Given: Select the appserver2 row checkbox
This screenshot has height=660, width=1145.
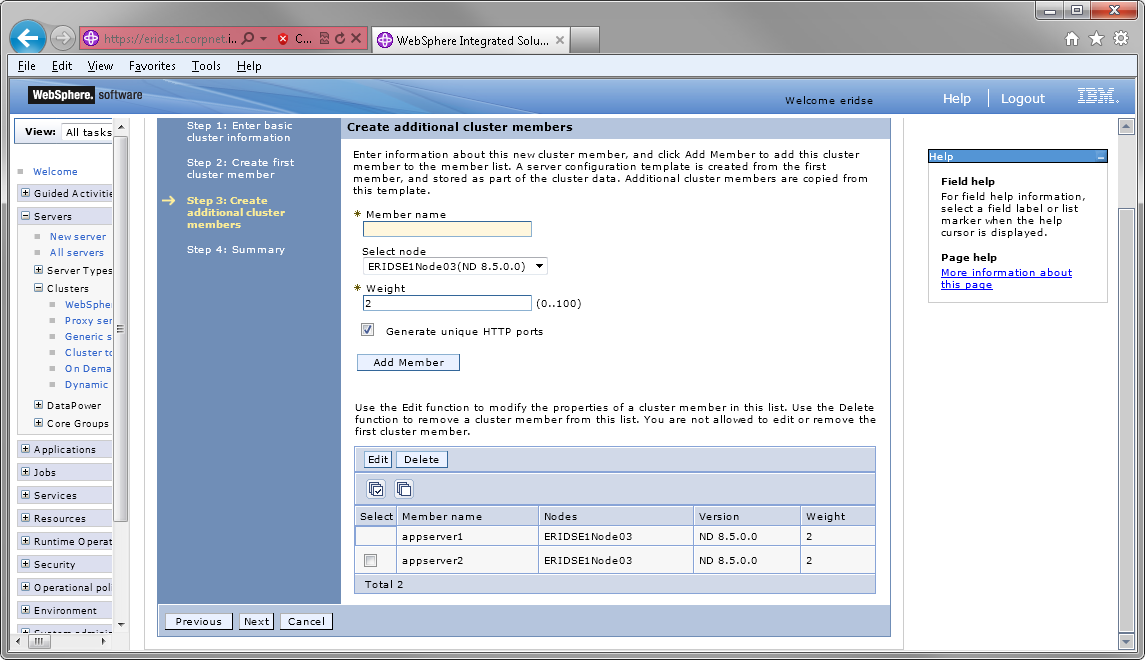Looking at the screenshot, I should coord(371,561).
